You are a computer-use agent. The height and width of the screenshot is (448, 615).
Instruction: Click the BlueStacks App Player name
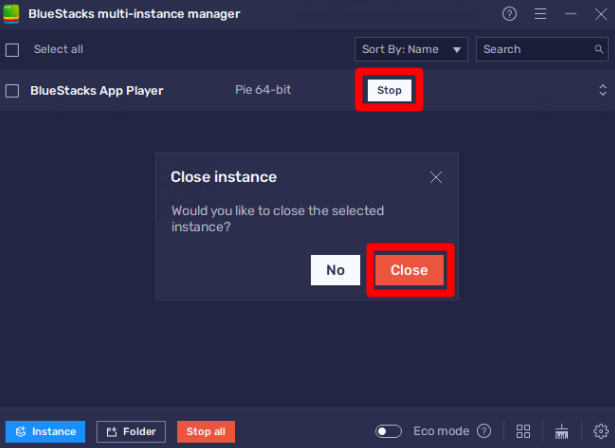[x=97, y=91]
